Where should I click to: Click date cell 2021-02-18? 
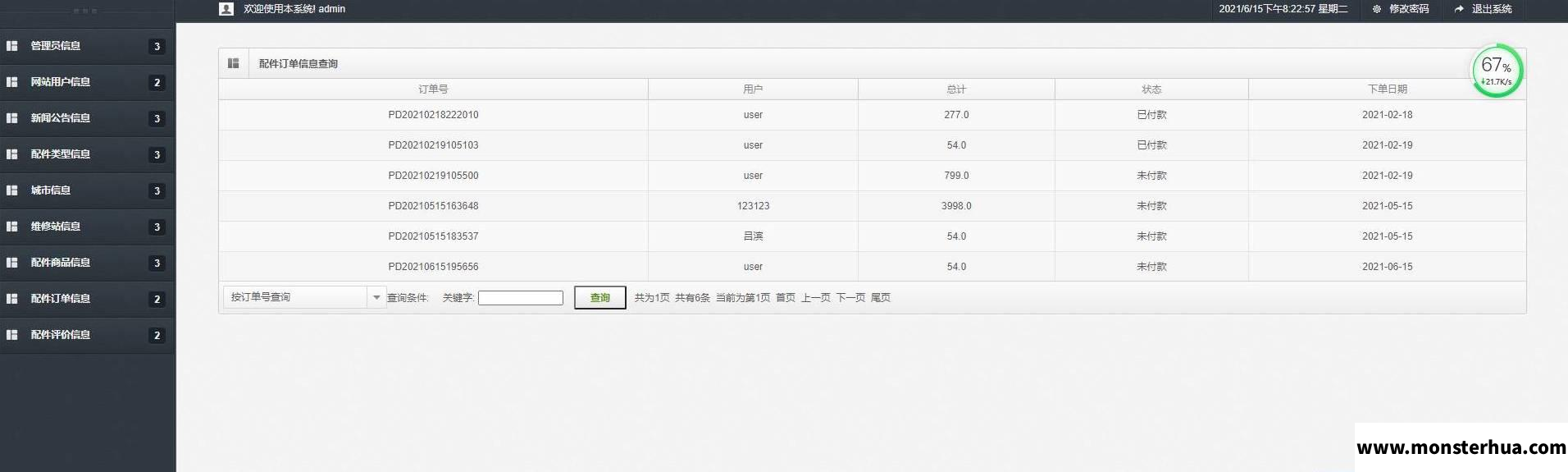pos(1388,115)
